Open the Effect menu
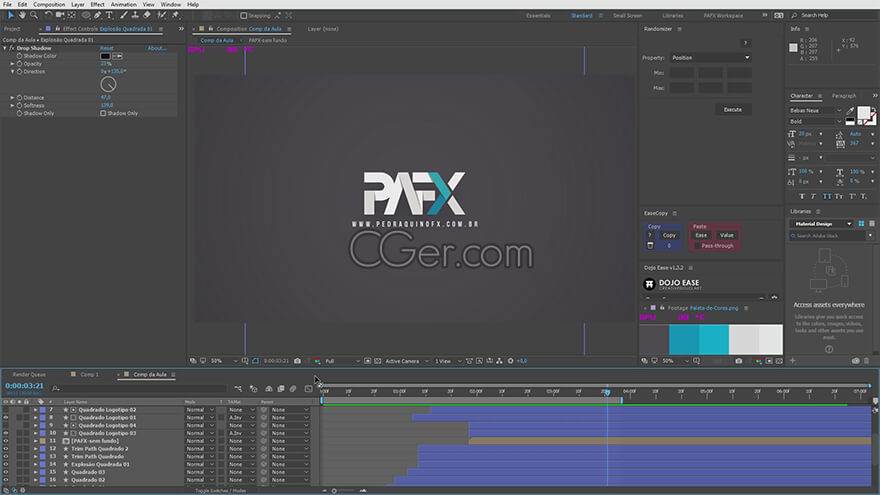This screenshot has width=880, height=495. click(97, 4)
